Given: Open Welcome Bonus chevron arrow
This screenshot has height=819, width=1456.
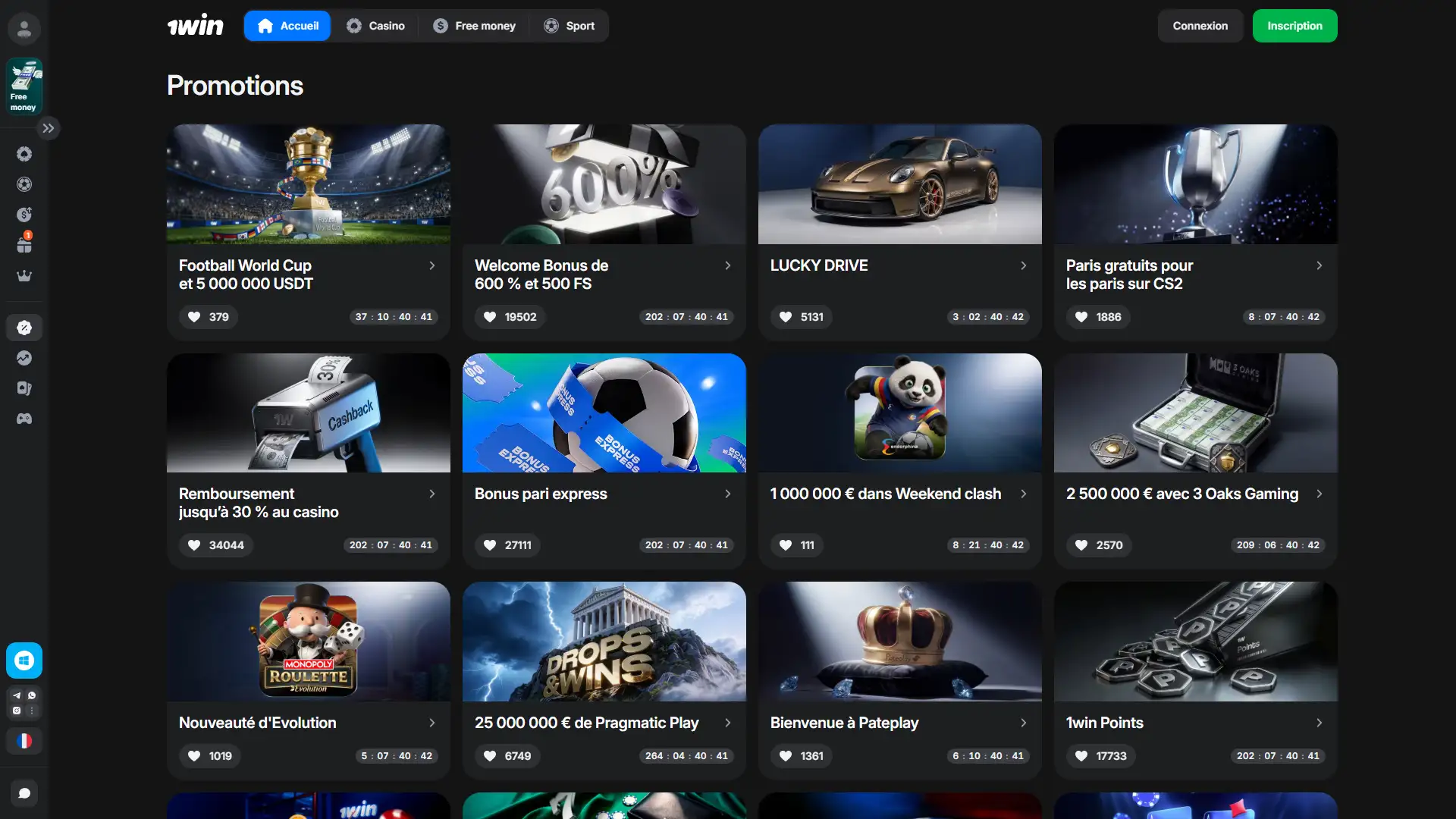Looking at the screenshot, I should (x=728, y=265).
